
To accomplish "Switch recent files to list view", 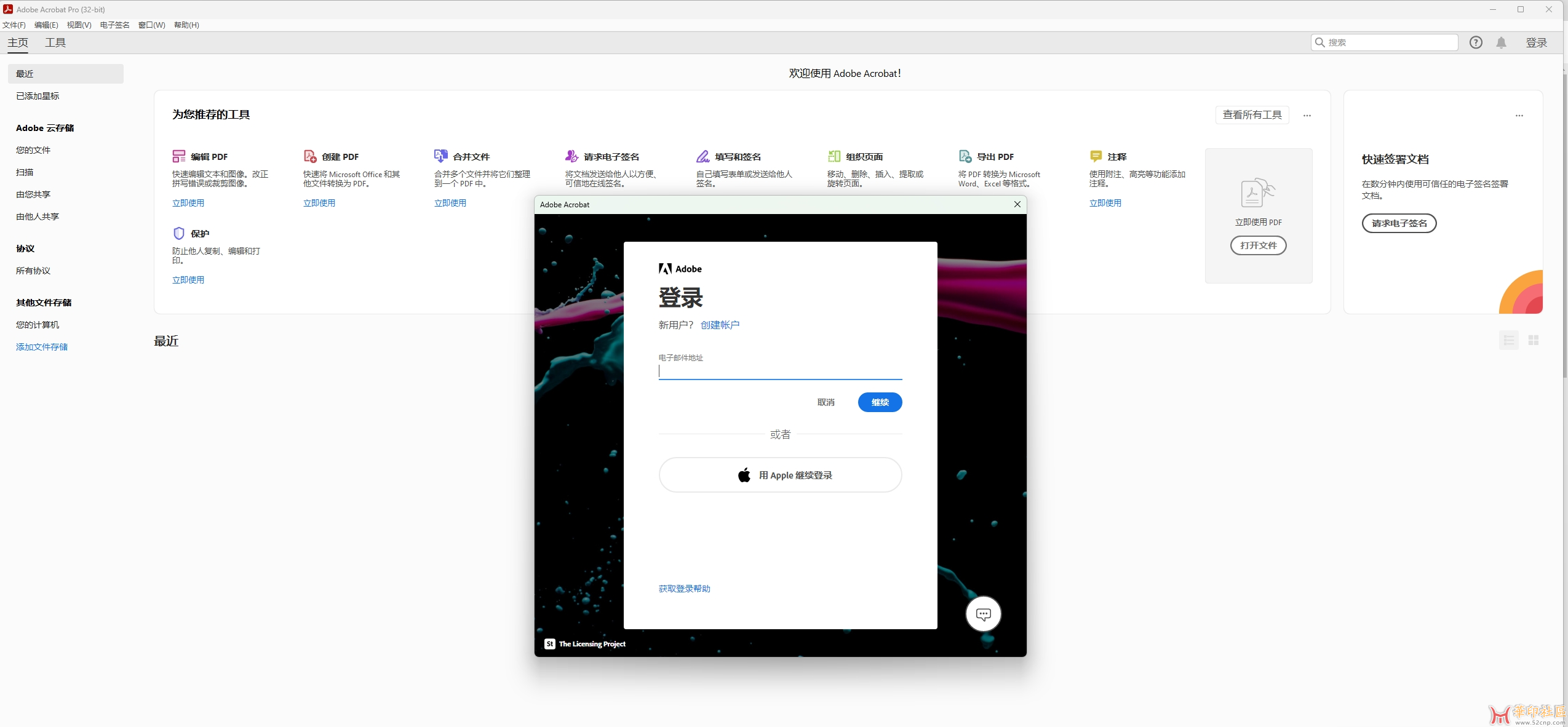I will coord(1508,340).
